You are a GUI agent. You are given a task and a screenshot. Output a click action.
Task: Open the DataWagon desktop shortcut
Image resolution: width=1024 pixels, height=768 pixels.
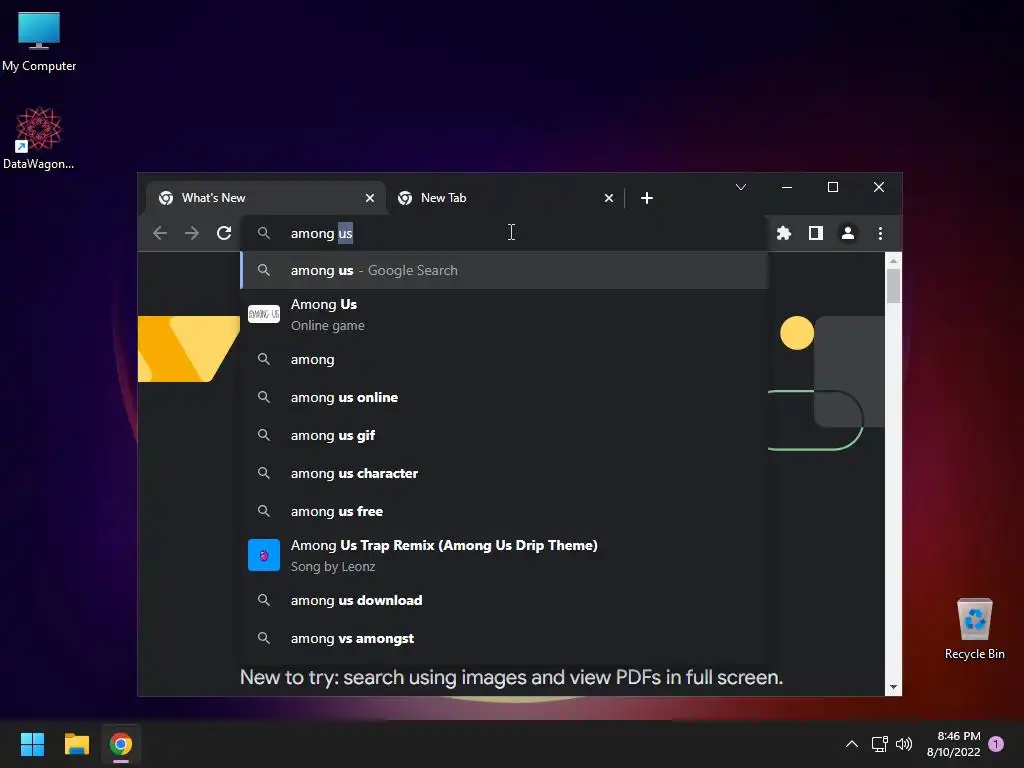coord(39,138)
